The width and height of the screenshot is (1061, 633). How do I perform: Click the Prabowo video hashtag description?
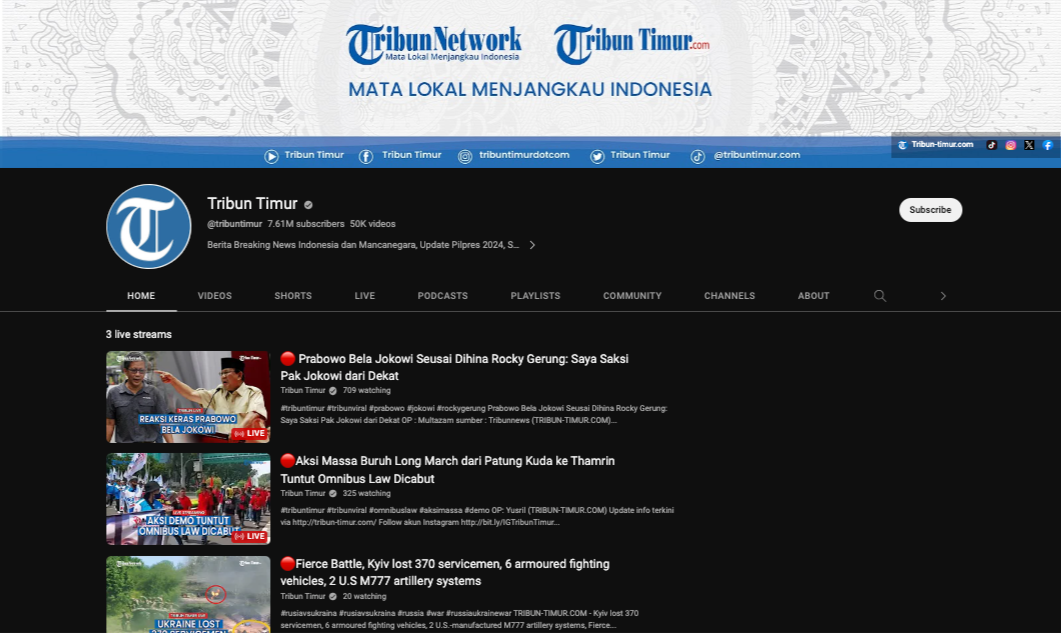point(474,414)
